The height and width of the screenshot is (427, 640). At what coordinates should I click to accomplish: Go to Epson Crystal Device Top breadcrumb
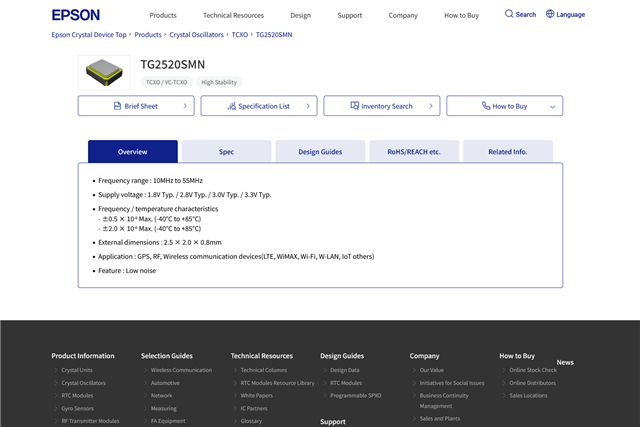pyautogui.click(x=89, y=35)
